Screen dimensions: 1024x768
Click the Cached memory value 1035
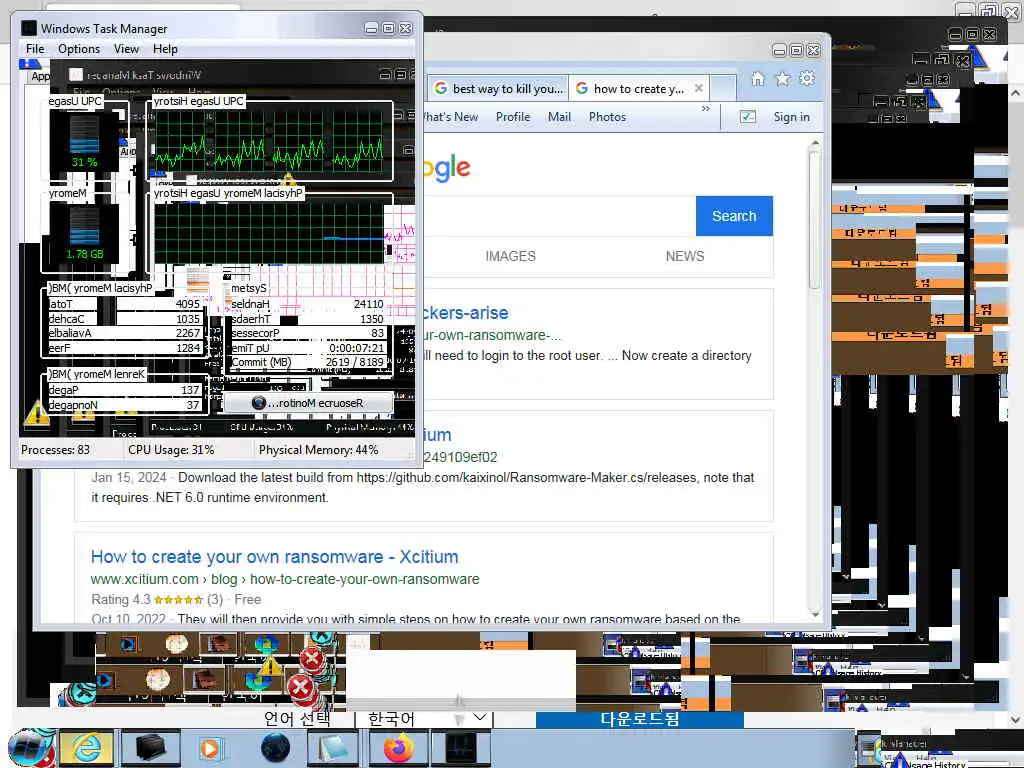click(x=187, y=319)
